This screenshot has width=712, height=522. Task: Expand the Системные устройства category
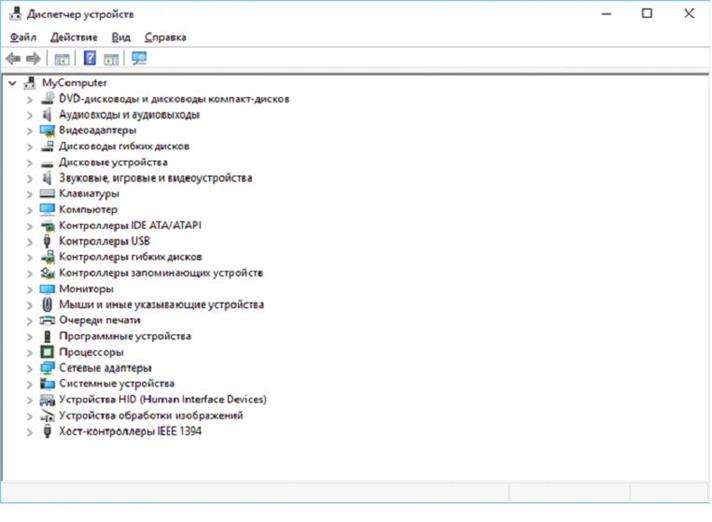point(30,384)
